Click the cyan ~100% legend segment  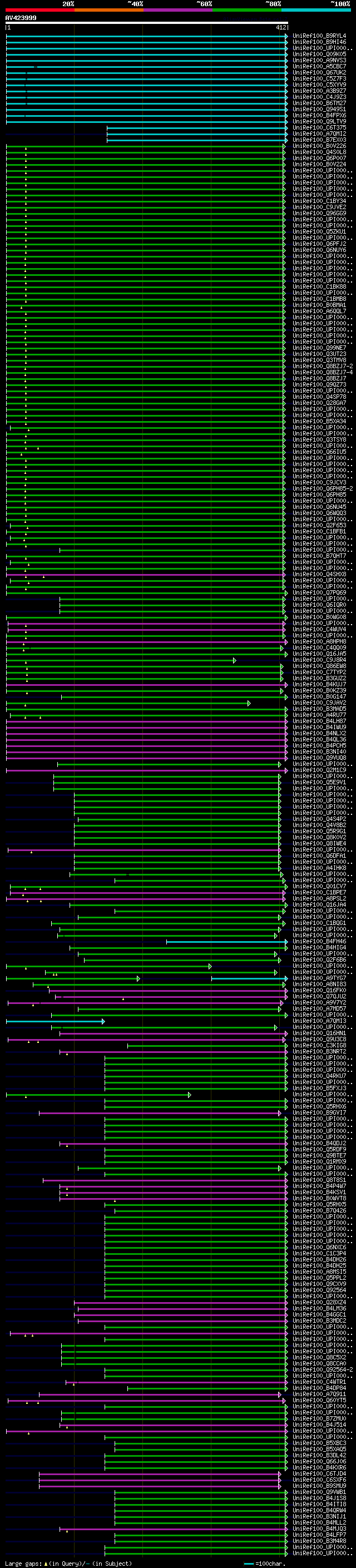[317, 10]
